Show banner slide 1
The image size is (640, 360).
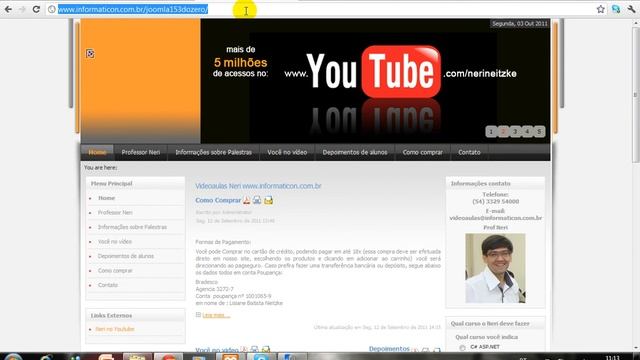(x=491, y=131)
